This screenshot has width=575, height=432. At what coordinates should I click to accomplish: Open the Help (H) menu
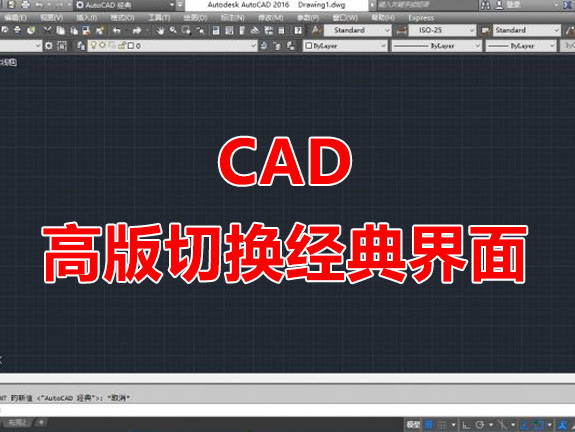(383, 18)
